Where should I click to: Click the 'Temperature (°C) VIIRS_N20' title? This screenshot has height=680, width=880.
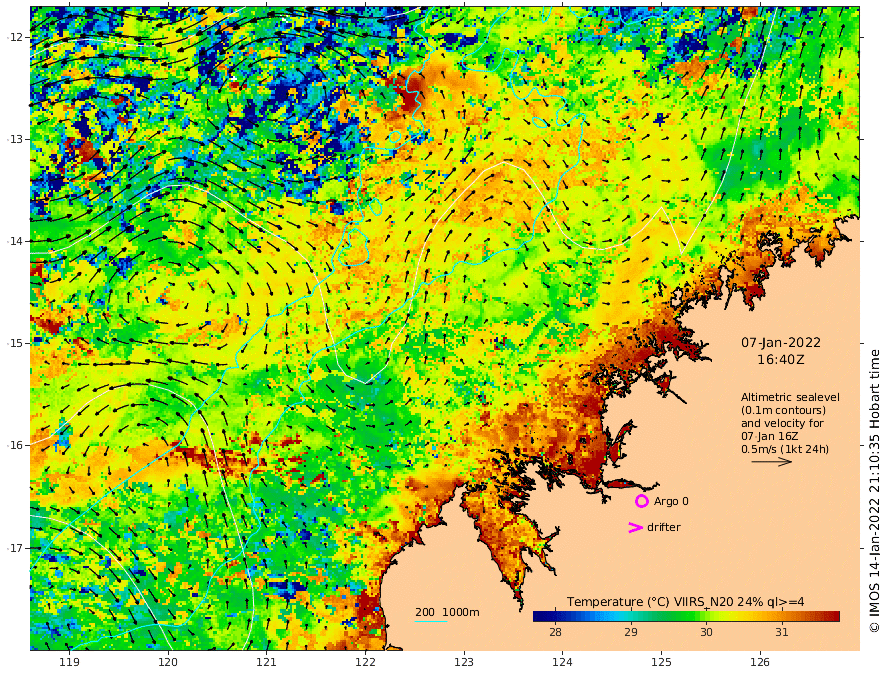pos(650,601)
